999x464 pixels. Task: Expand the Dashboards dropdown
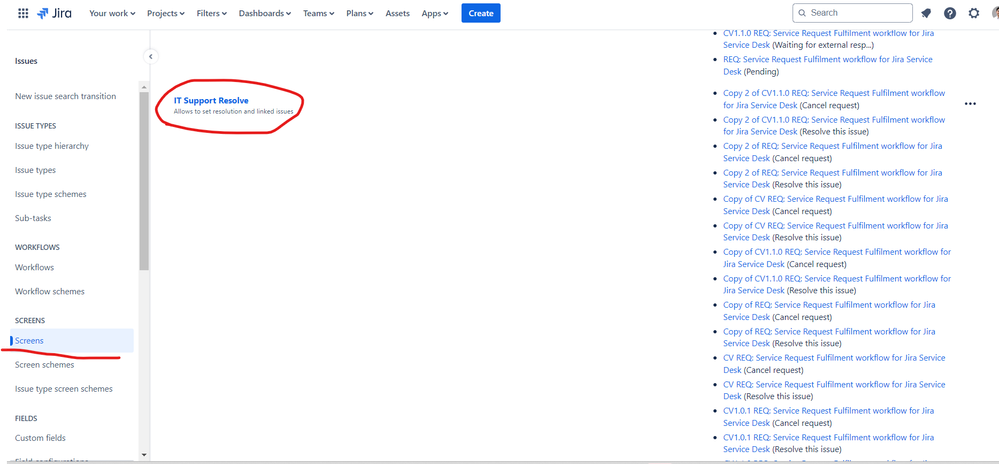coord(265,13)
